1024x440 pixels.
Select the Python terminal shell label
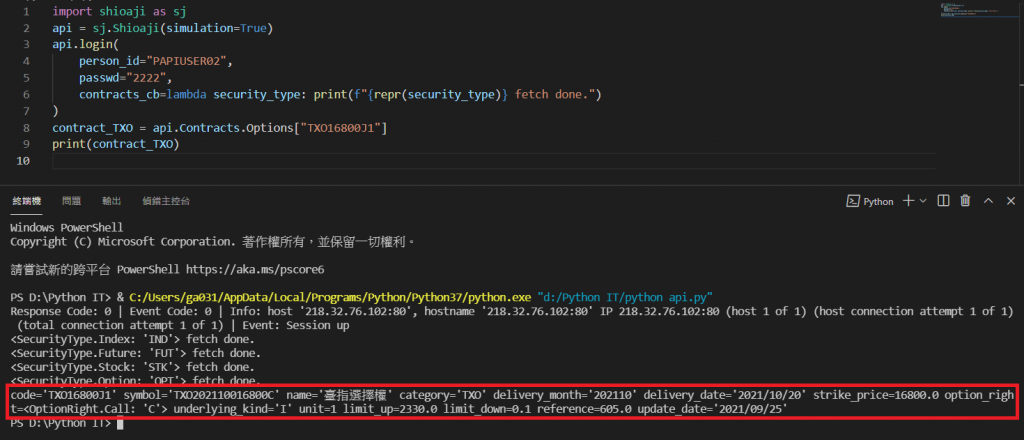click(x=870, y=201)
